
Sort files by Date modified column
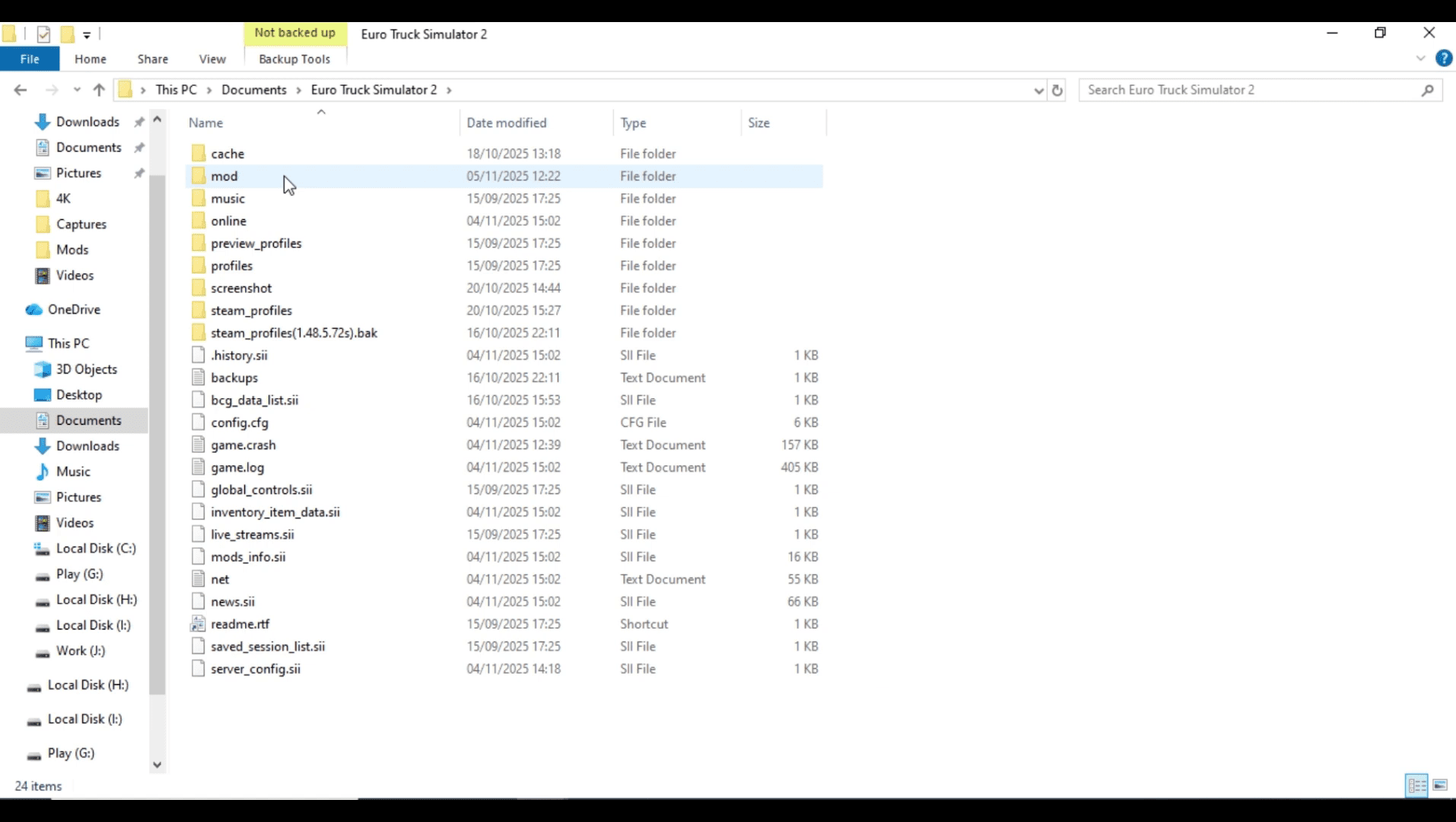[x=507, y=123]
